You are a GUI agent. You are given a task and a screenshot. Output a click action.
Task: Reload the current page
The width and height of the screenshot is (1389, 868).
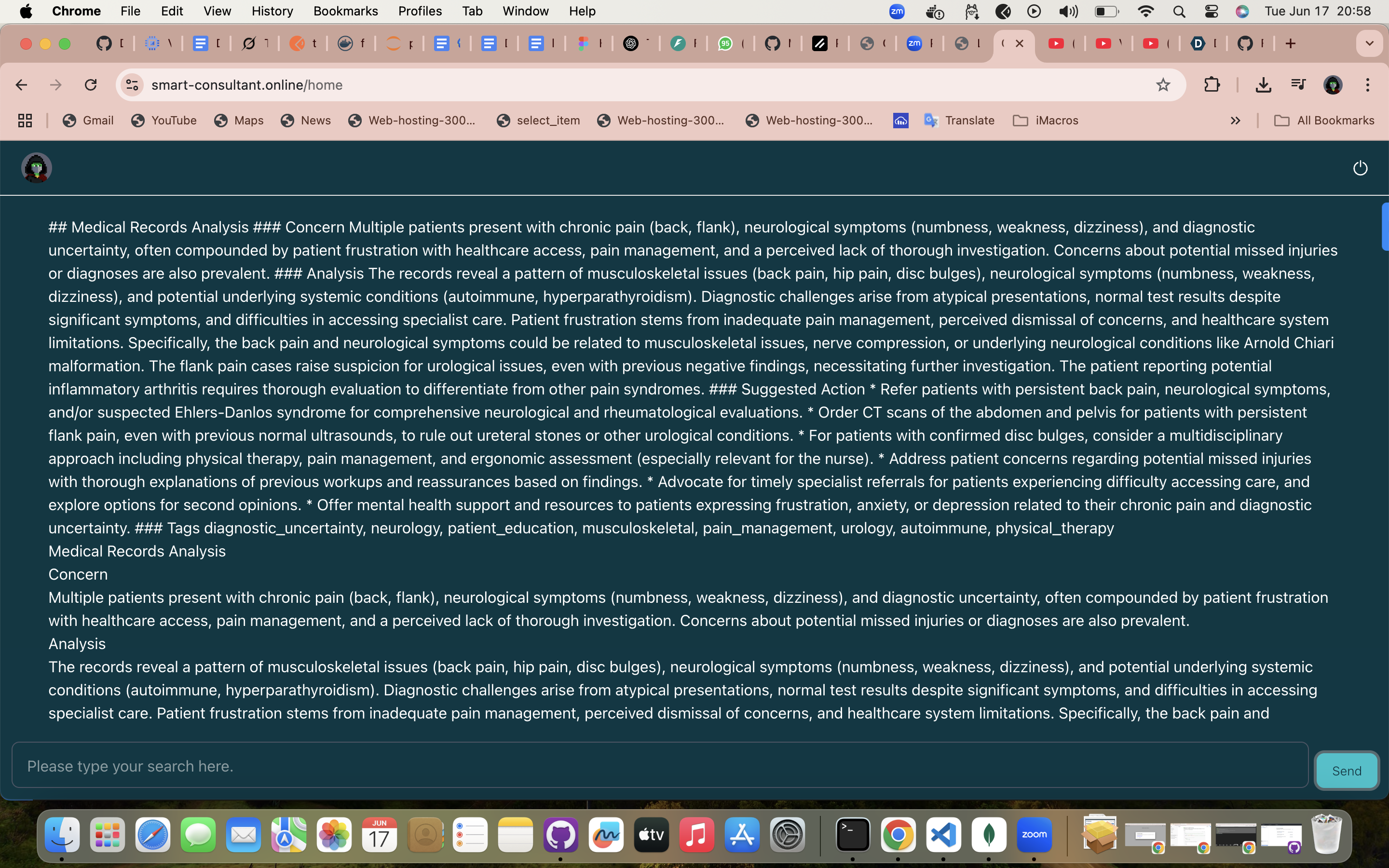coord(91,85)
